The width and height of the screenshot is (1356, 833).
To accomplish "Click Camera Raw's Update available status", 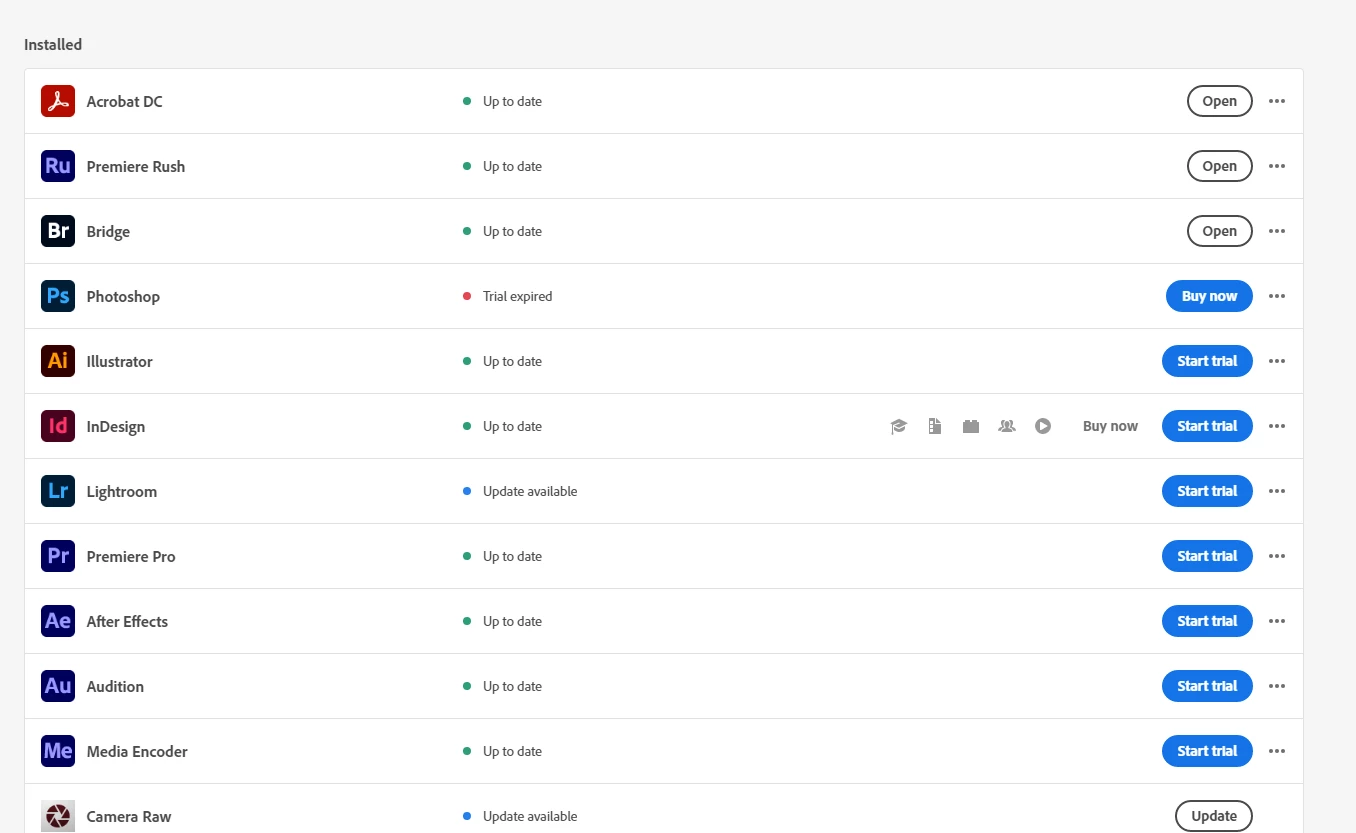I will 530,816.
